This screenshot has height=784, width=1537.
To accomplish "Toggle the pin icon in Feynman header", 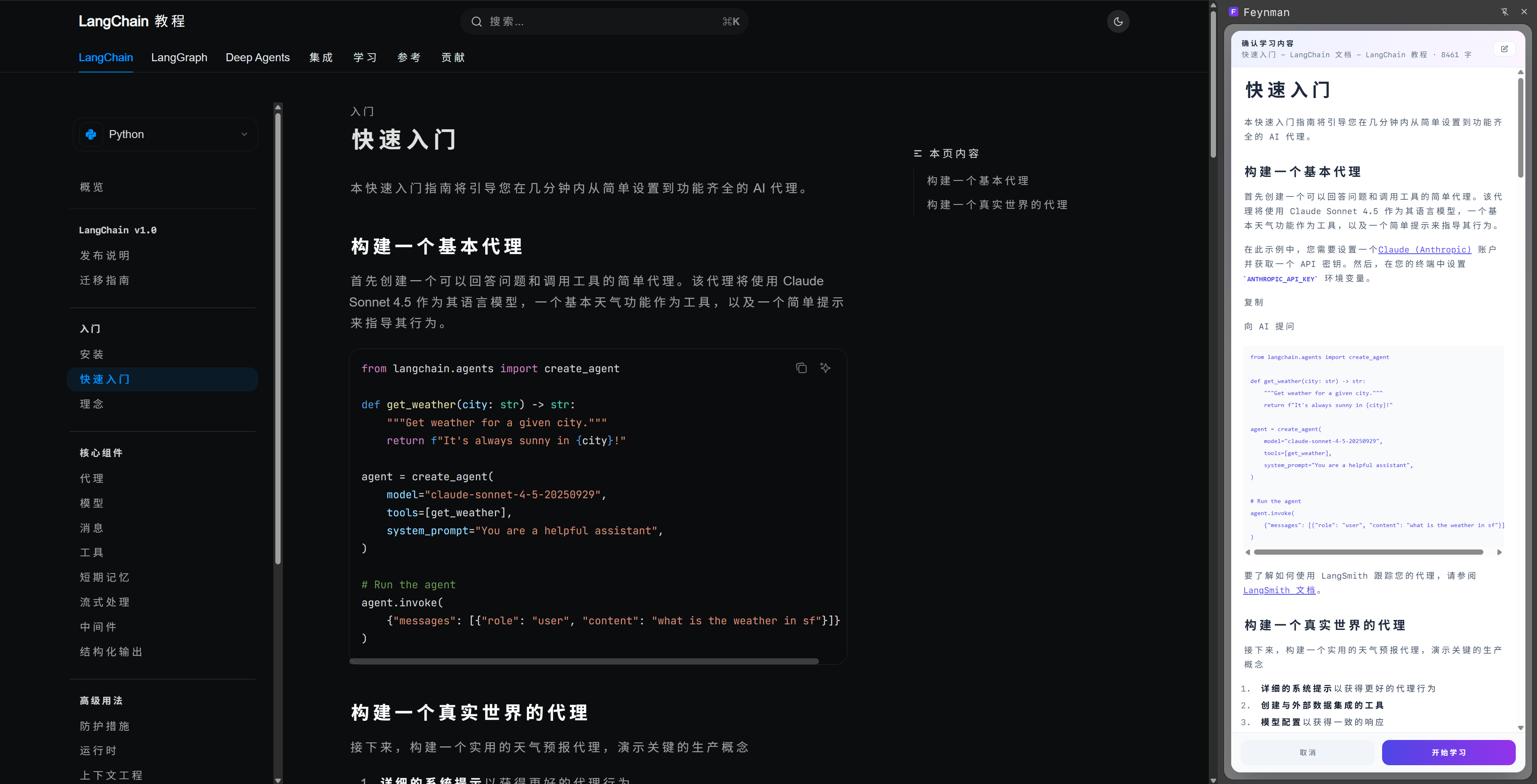I will click(x=1505, y=12).
